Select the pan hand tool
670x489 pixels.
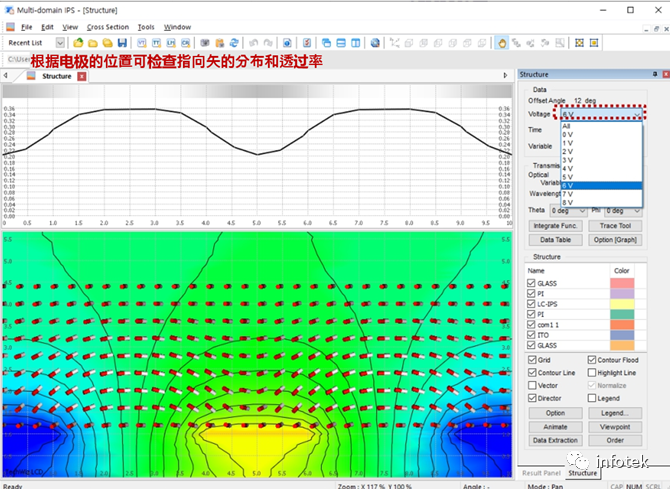tap(502, 43)
